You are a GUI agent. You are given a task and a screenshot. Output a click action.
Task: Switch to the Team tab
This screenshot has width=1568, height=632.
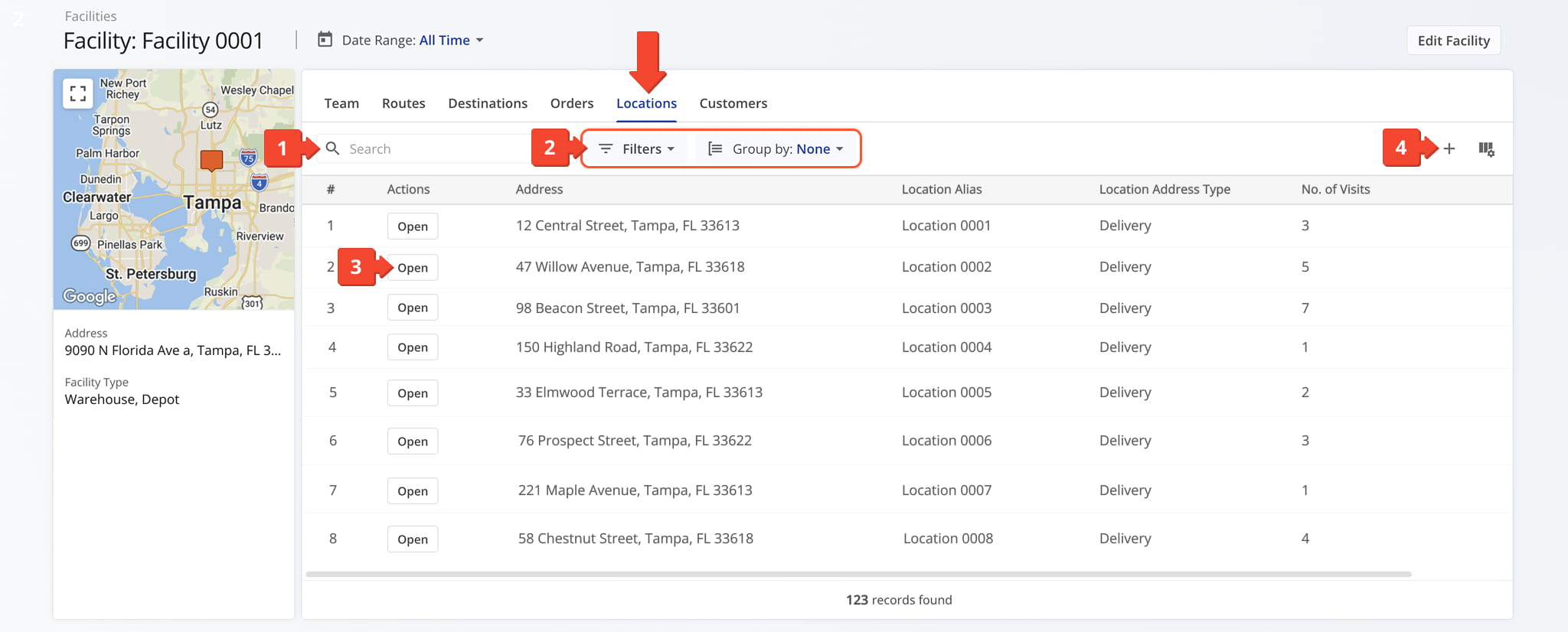coord(341,103)
